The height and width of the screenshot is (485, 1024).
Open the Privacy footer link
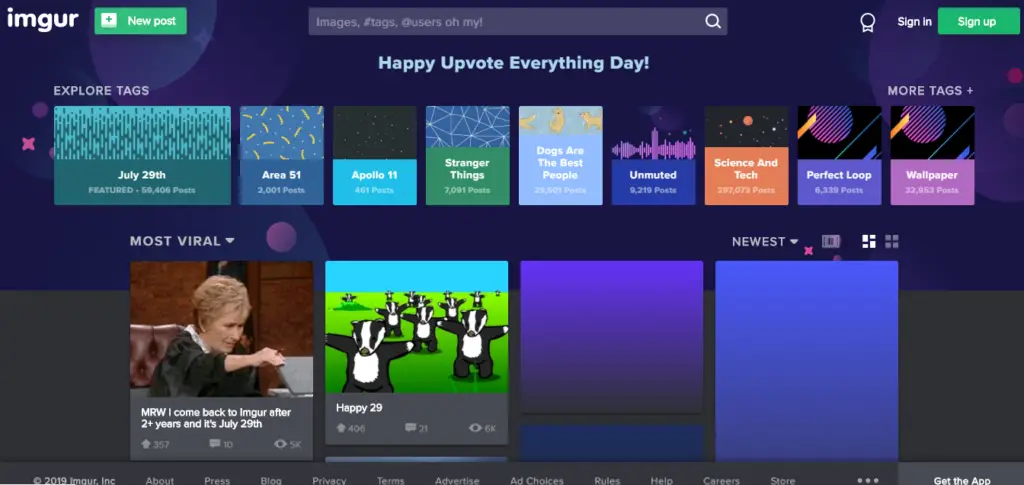coord(329,480)
